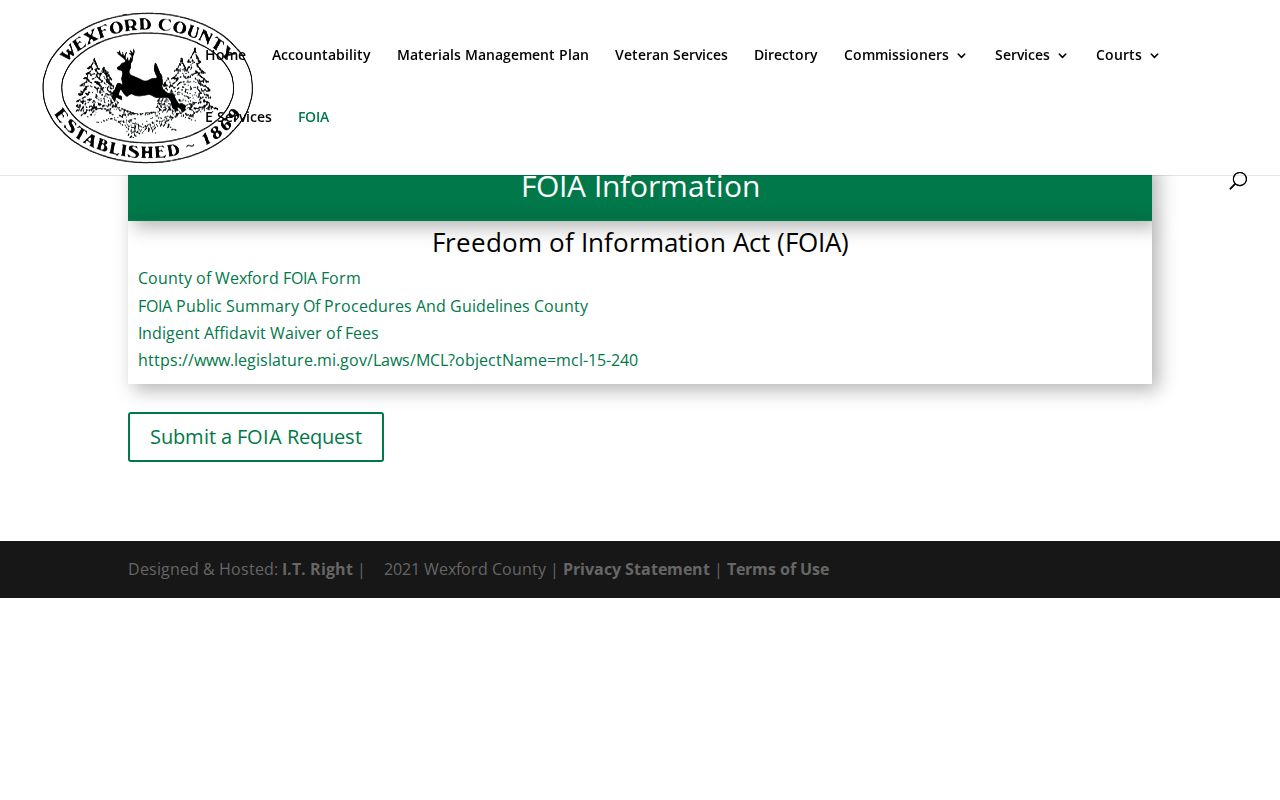Open Indigent Affidavit Waiver of Fees
The width and height of the screenshot is (1280, 800).
tap(258, 333)
